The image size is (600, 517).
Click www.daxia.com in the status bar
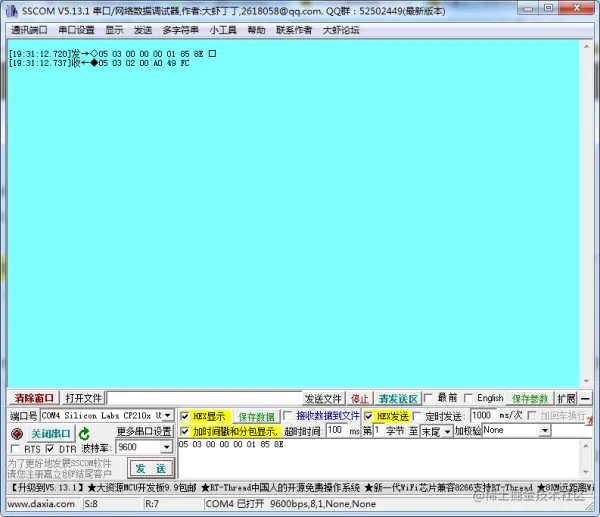pos(41,504)
